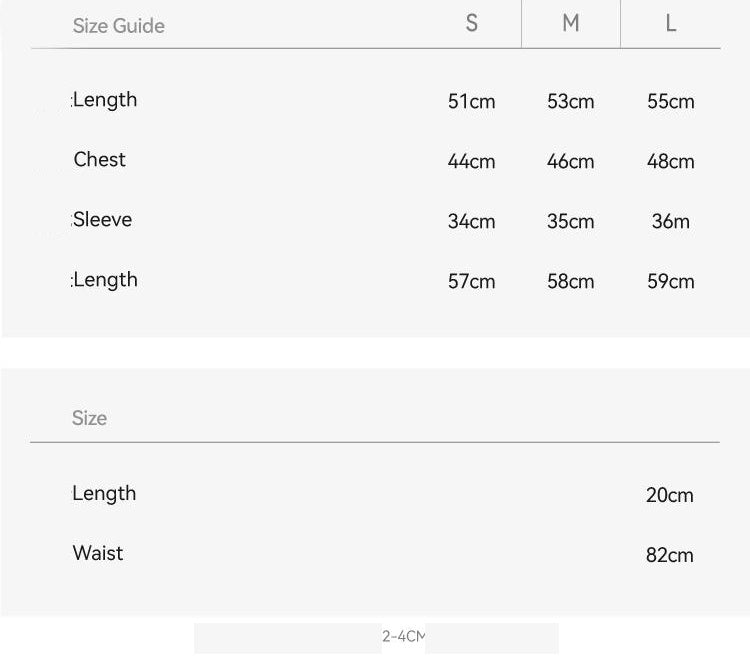The height and width of the screenshot is (658, 750).
Task: Click the 44cm chest value
Action: [x=472, y=162]
